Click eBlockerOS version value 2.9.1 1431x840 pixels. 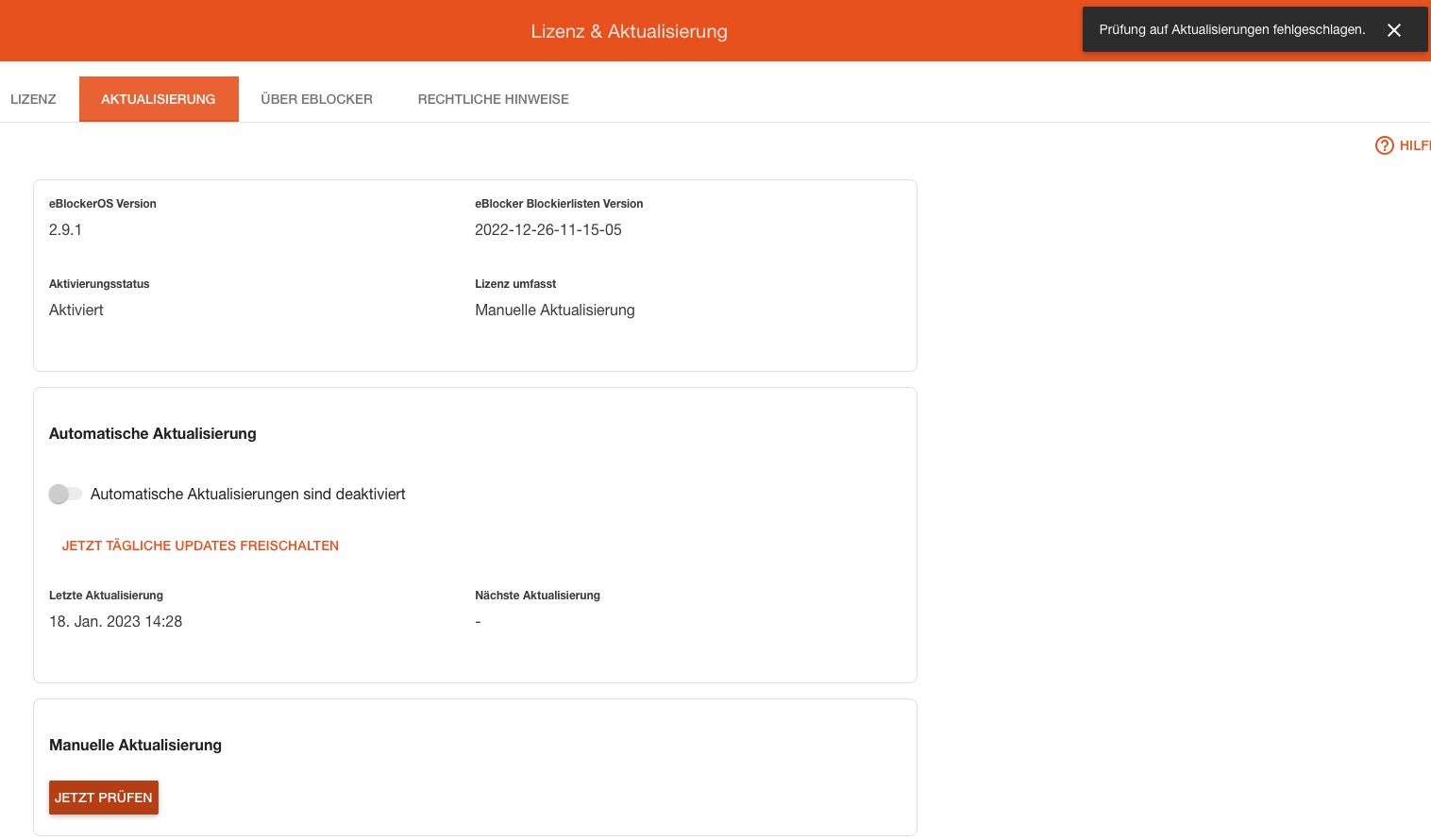point(65,229)
